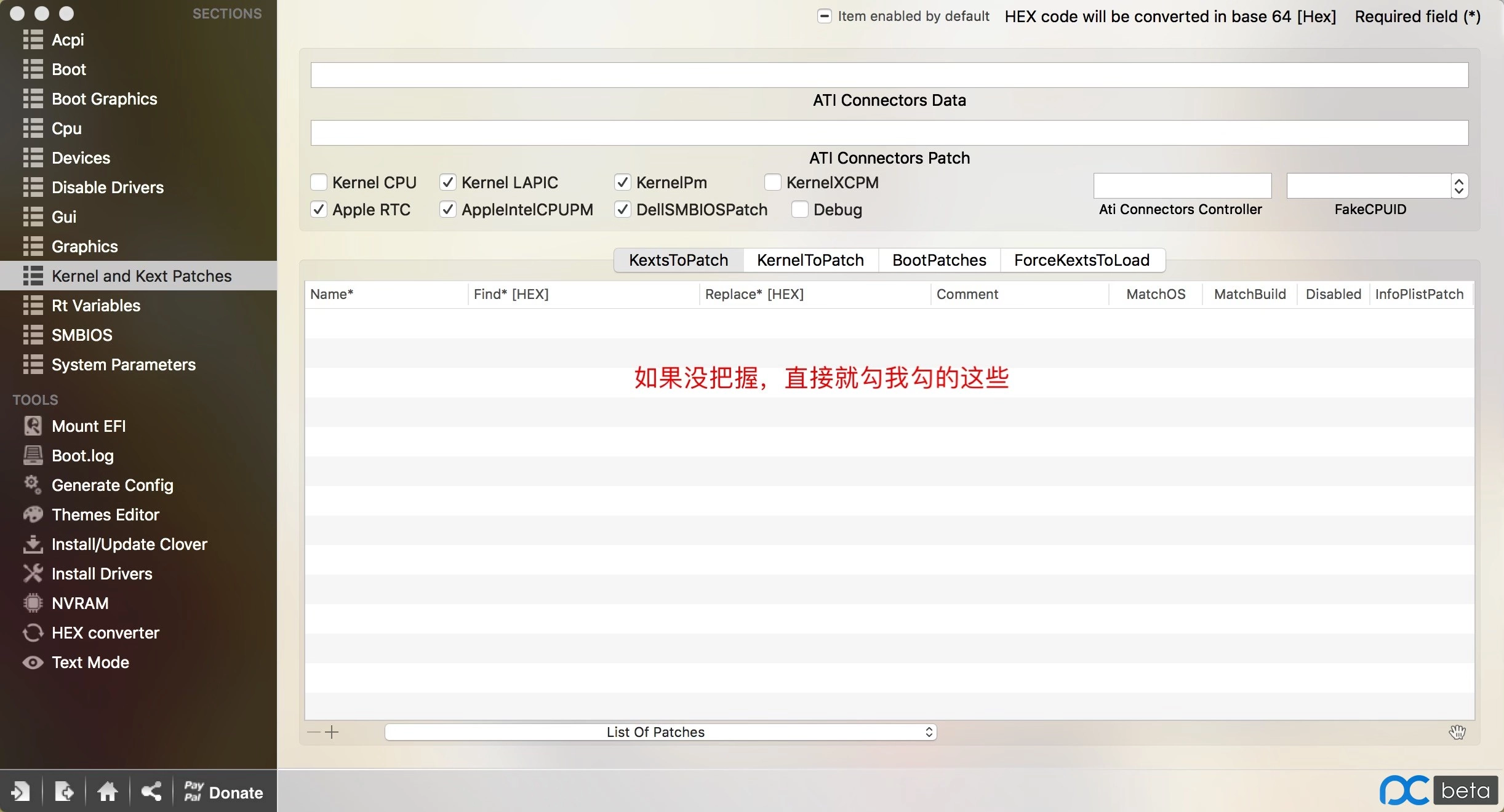
Task: Open the FakeCPUID combo box arrows
Action: (1459, 186)
